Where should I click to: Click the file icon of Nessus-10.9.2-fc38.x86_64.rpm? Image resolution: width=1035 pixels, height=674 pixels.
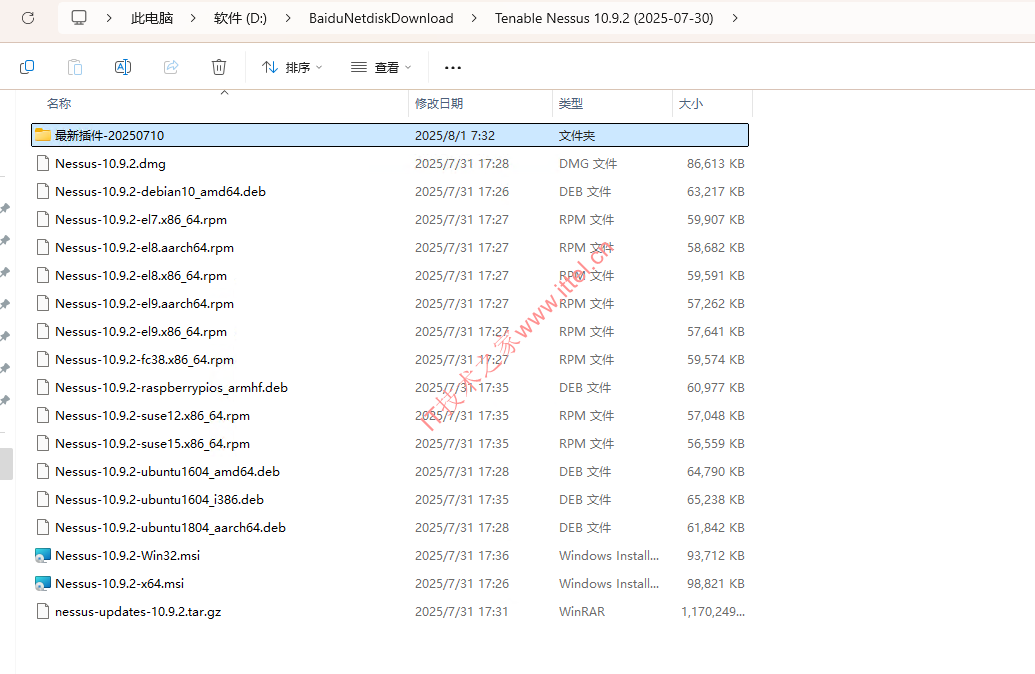point(43,360)
